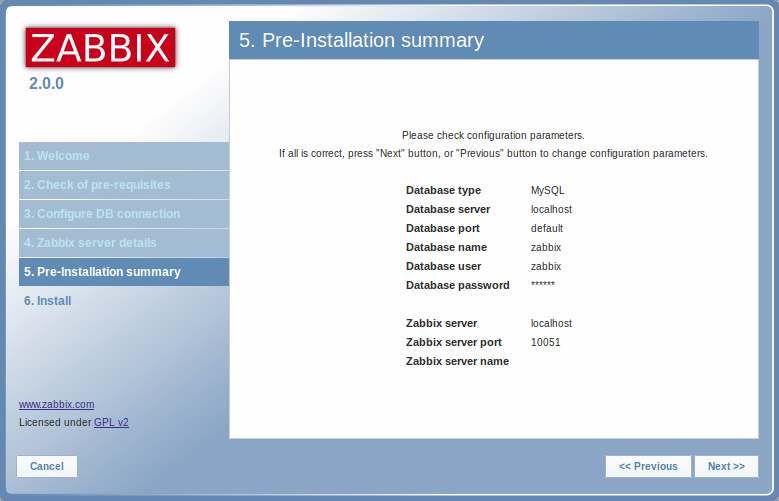779x501 pixels.
Task: Click the Database user label
Action: coord(443,266)
